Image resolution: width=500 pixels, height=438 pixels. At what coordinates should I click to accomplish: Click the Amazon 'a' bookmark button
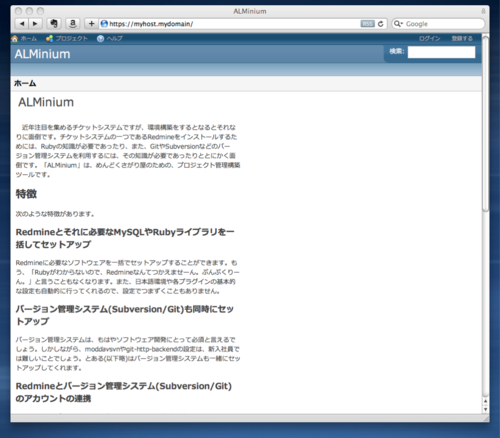73,24
